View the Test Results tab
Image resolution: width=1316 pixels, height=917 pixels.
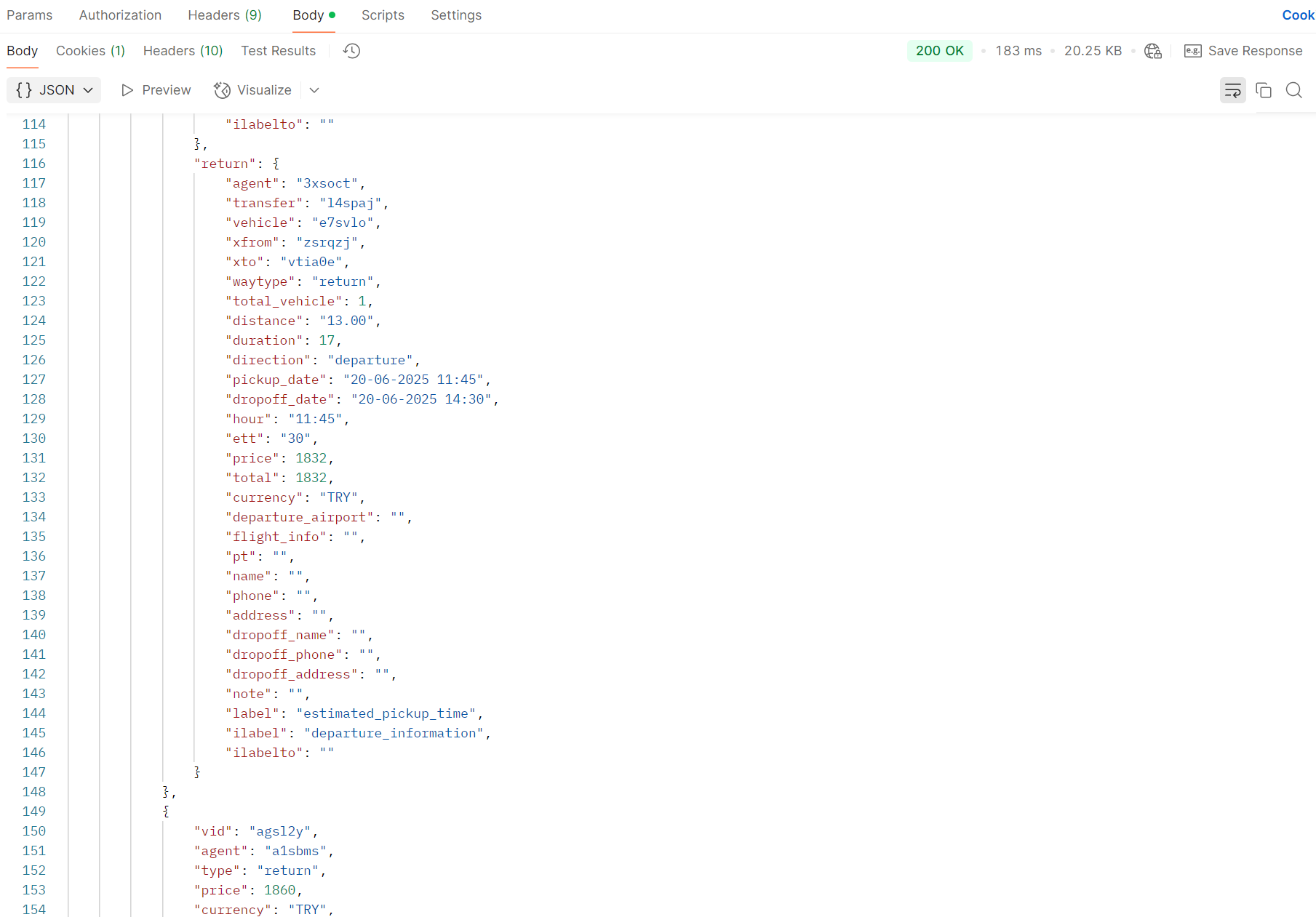pyautogui.click(x=278, y=51)
